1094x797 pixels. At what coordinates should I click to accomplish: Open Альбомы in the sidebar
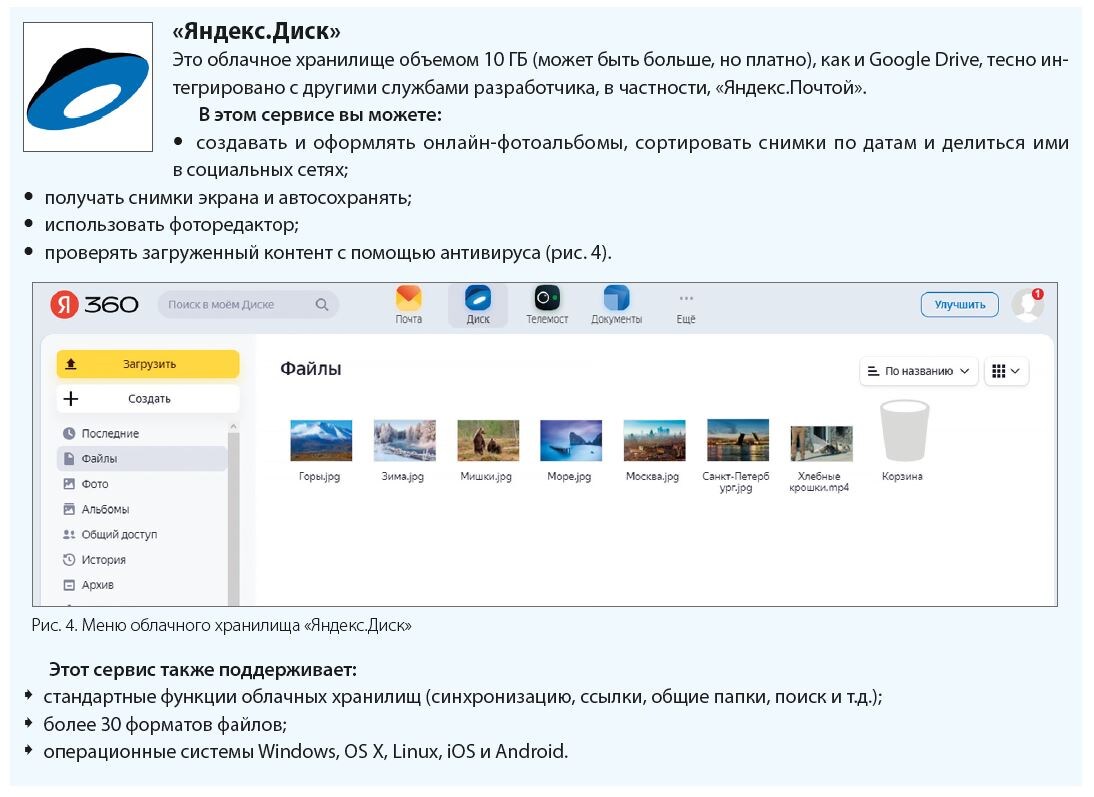[142, 509]
